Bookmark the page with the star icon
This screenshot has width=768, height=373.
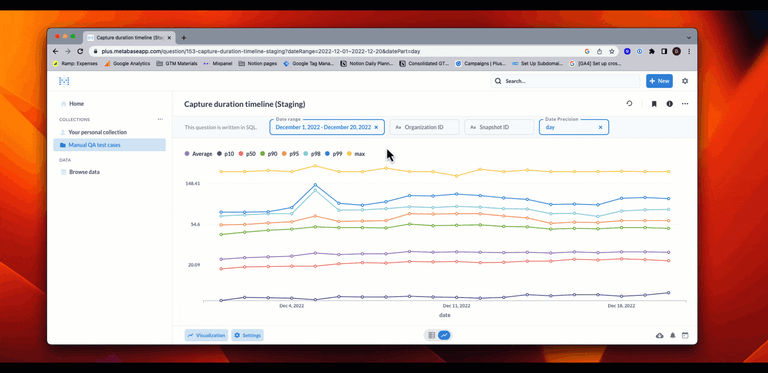point(612,51)
